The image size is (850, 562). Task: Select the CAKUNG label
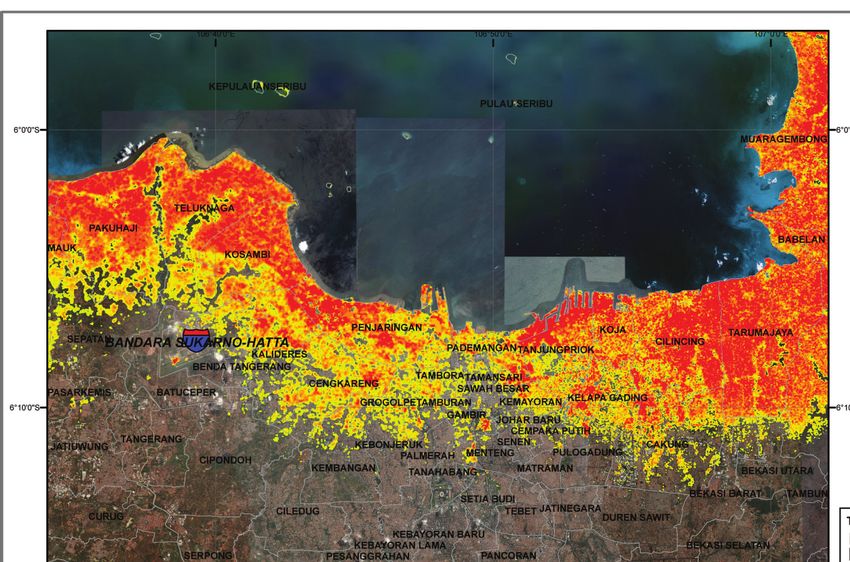coord(667,444)
